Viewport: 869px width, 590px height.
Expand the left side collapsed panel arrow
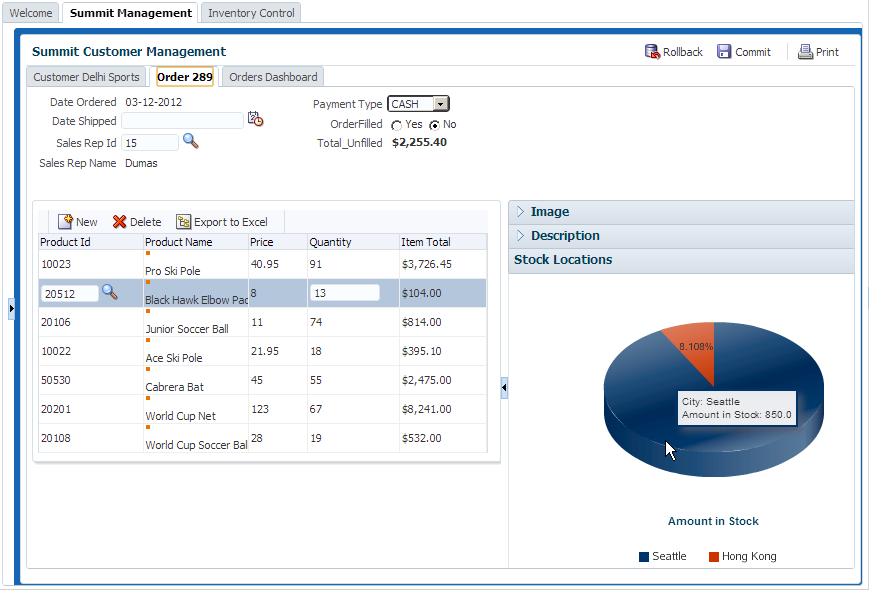click(12, 308)
